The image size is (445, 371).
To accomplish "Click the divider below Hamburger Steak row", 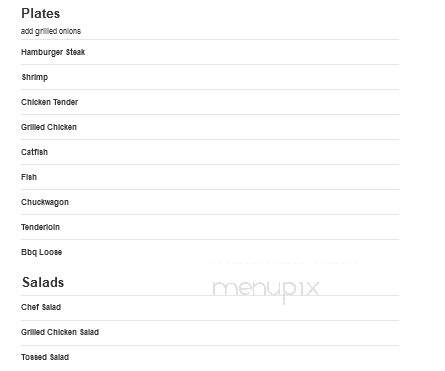I will (x=210, y=64).
